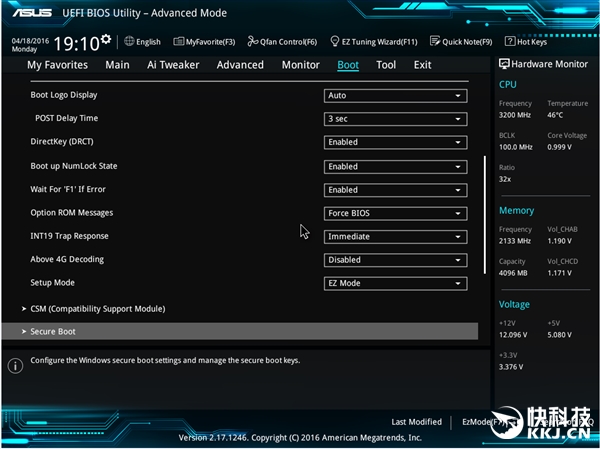
Task: Go to the Exit tab
Action: [x=422, y=65]
